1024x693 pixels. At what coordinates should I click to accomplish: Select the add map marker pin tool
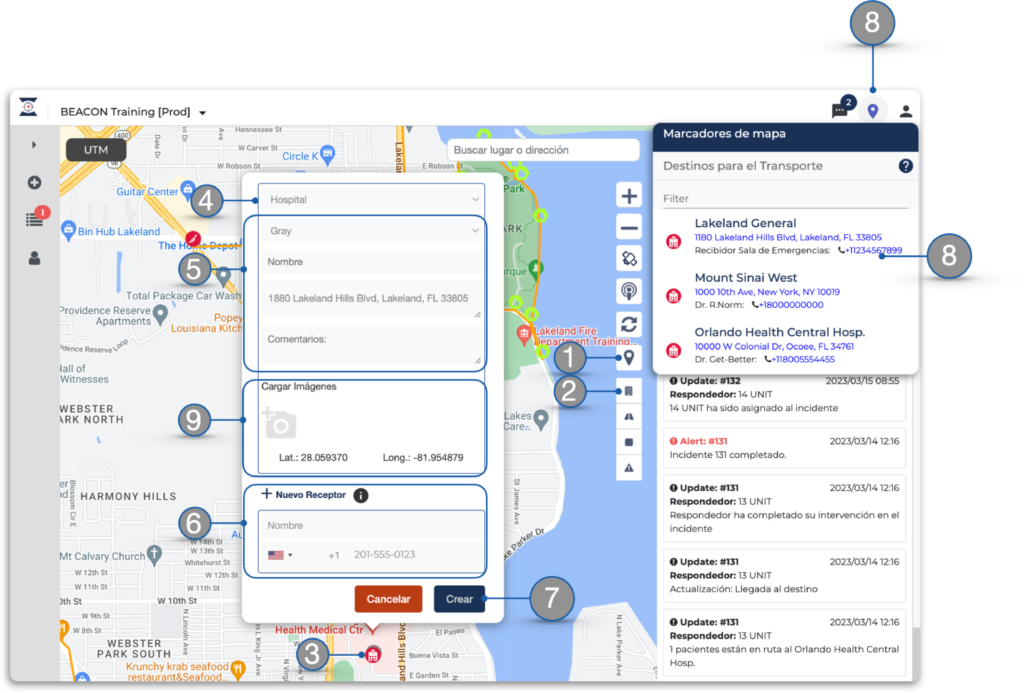click(x=629, y=357)
